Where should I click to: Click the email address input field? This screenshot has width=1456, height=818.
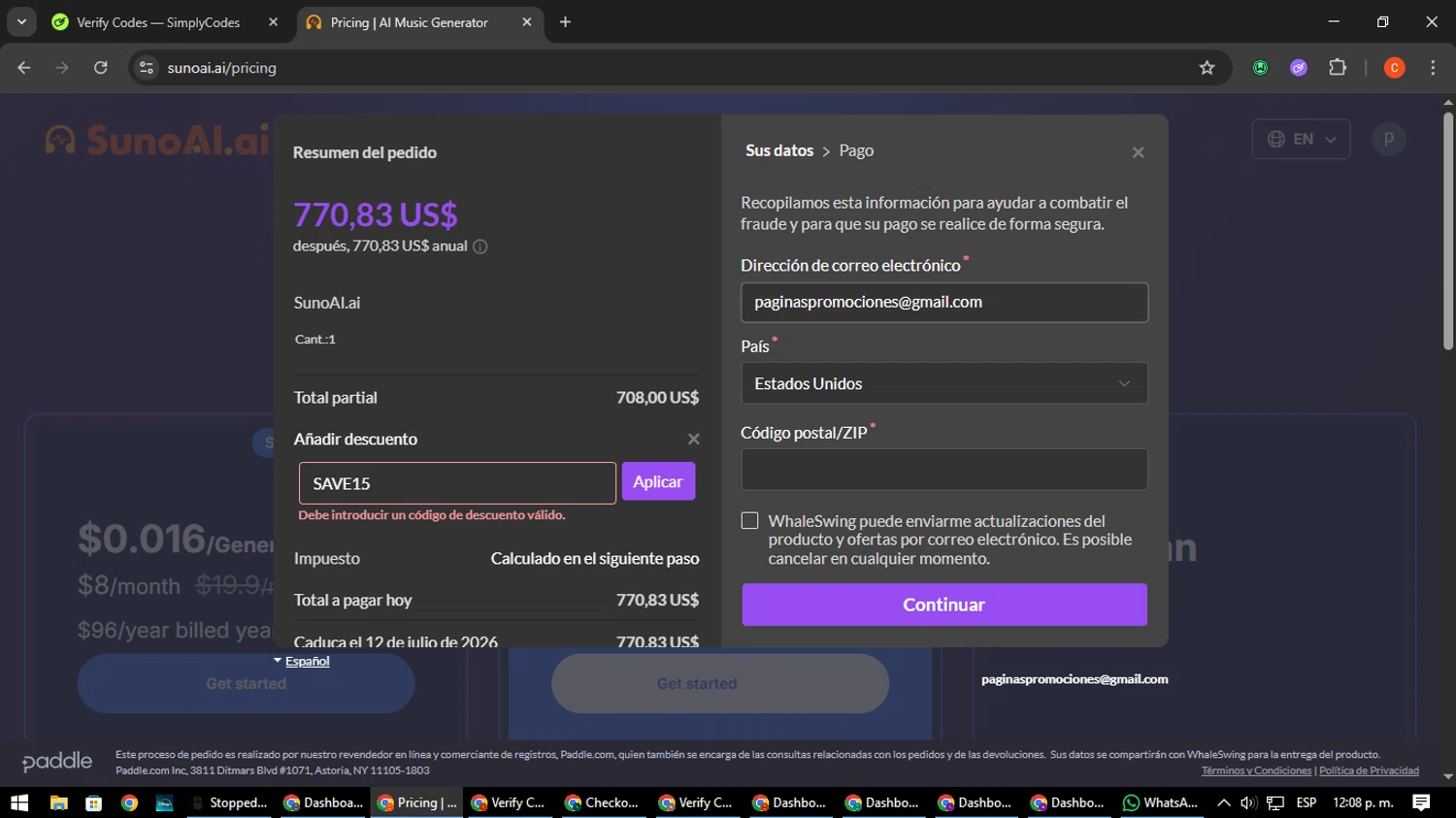(943, 302)
